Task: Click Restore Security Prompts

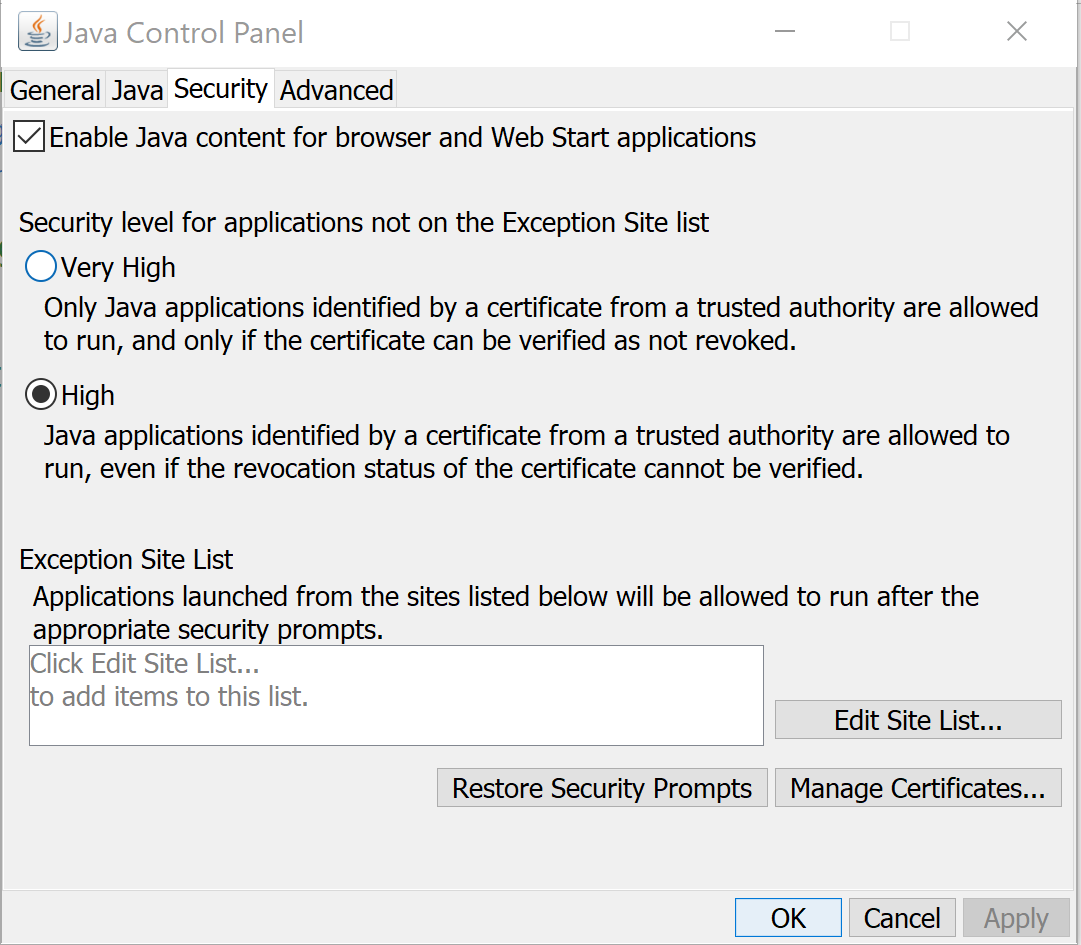Action: (x=602, y=787)
